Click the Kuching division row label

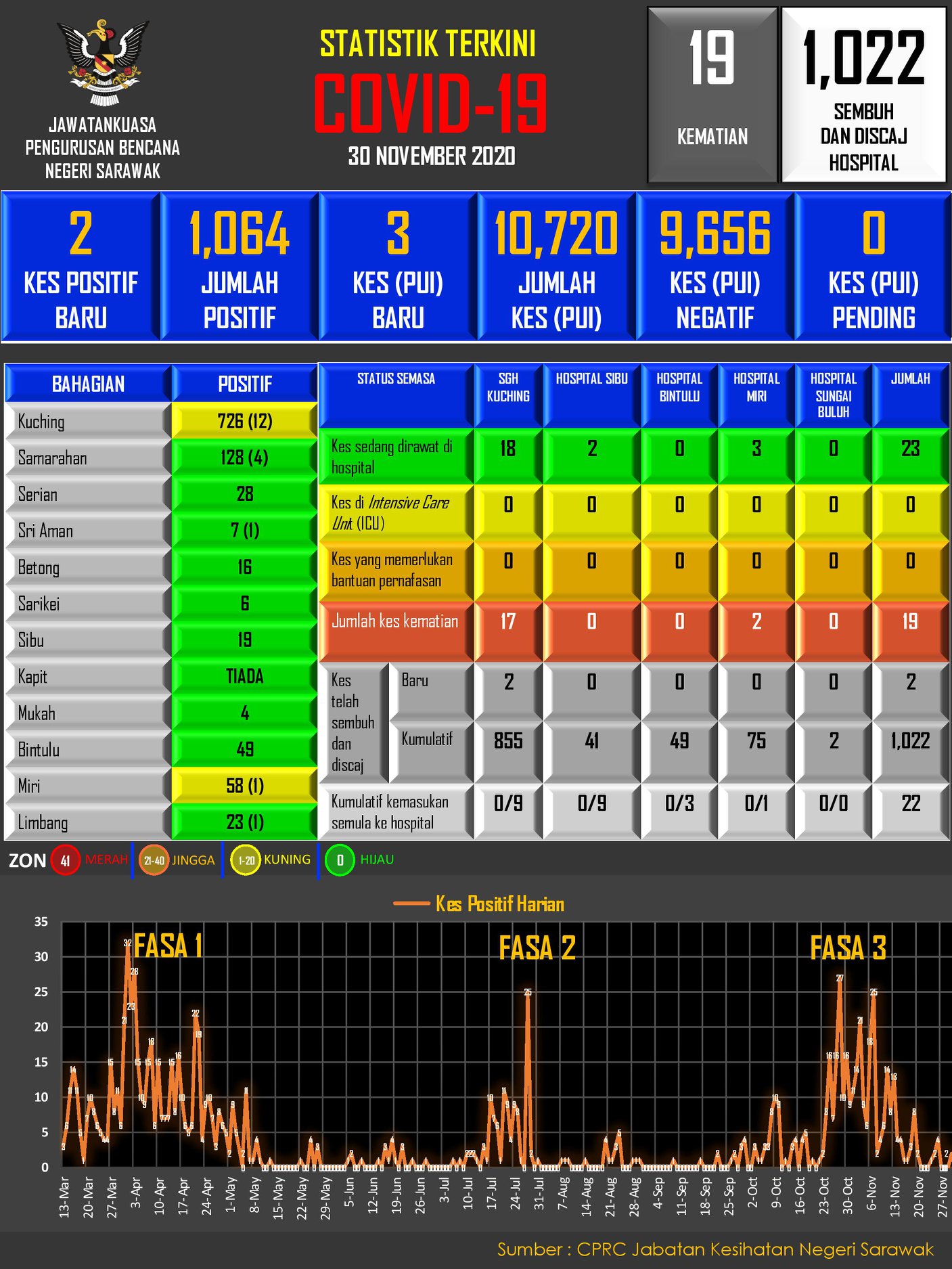coord(88,421)
